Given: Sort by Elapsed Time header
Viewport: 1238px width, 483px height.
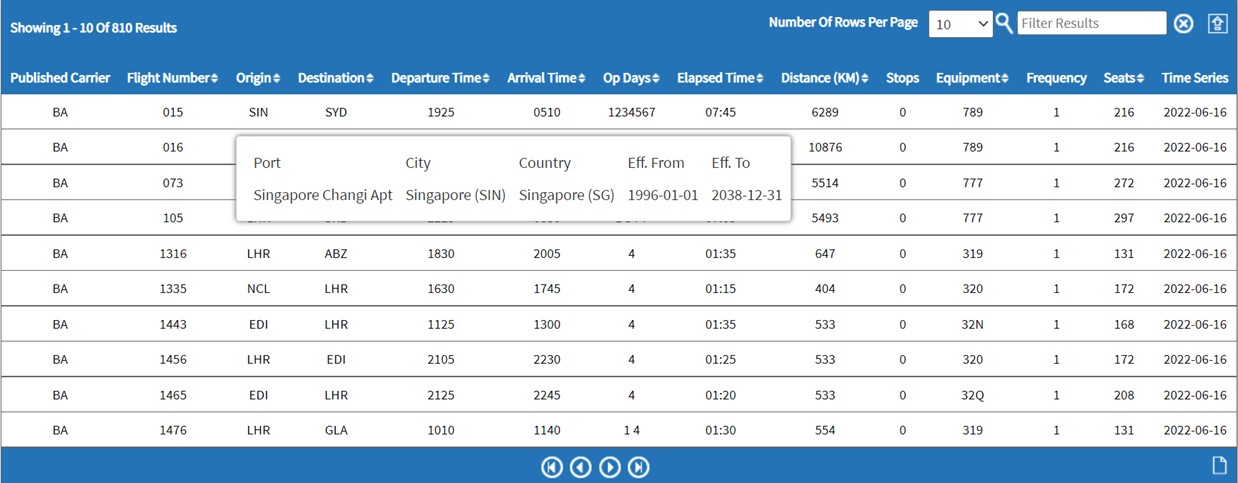Looking at the screenshot, I should pyautogui.click(x=720, y=78).
